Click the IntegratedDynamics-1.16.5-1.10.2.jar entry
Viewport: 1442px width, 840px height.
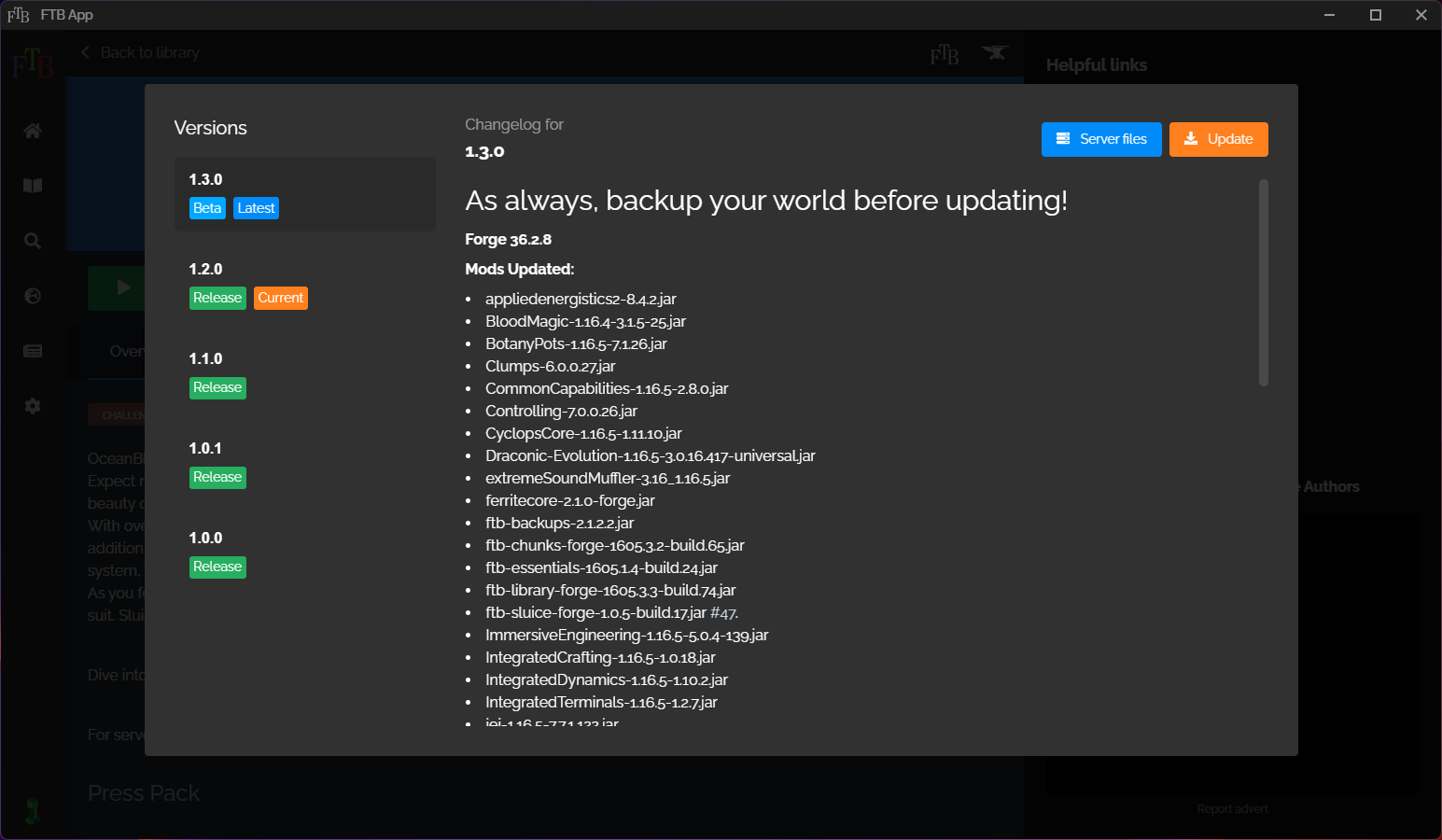coord(607,680)
